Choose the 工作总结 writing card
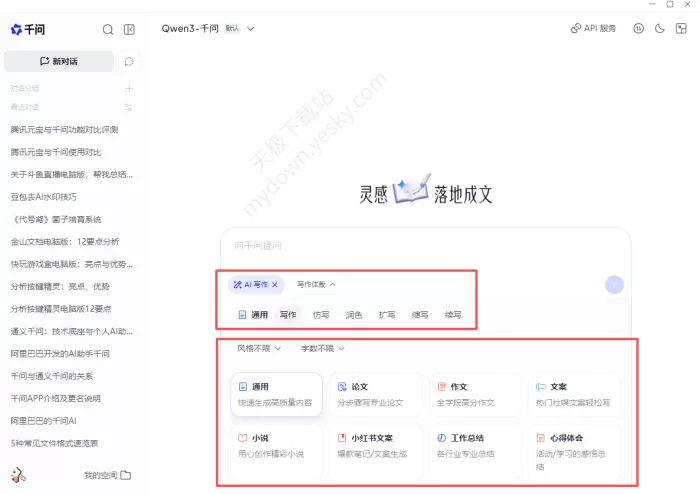 pyautogui.click(x=475, y=452)
